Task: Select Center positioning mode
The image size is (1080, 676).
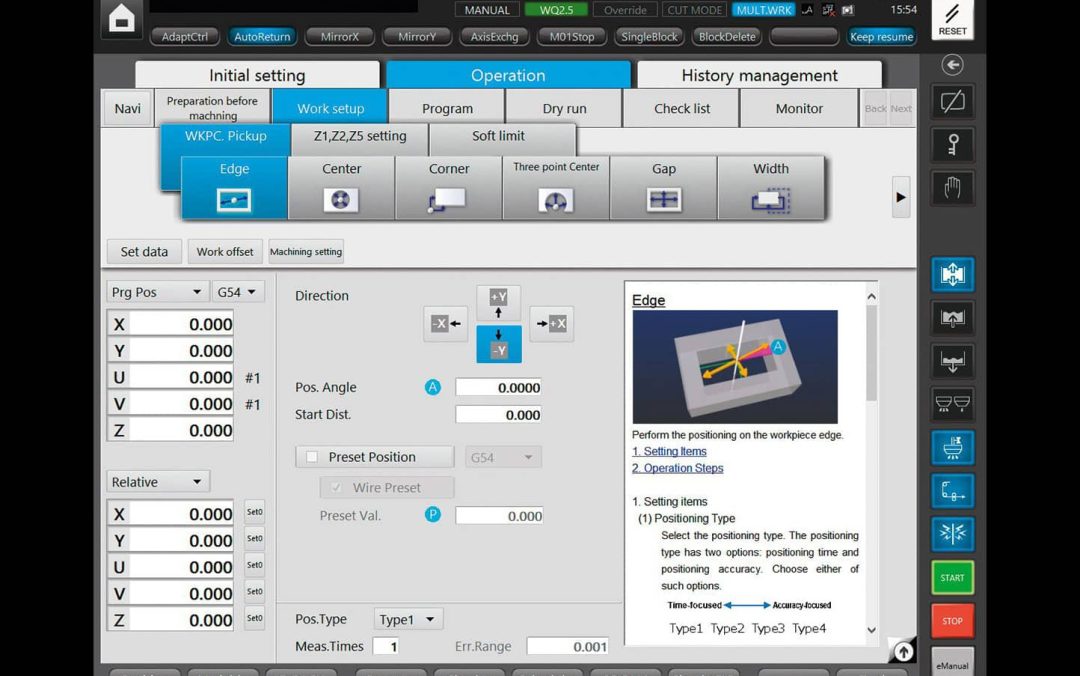Action: tap(341, 187)
